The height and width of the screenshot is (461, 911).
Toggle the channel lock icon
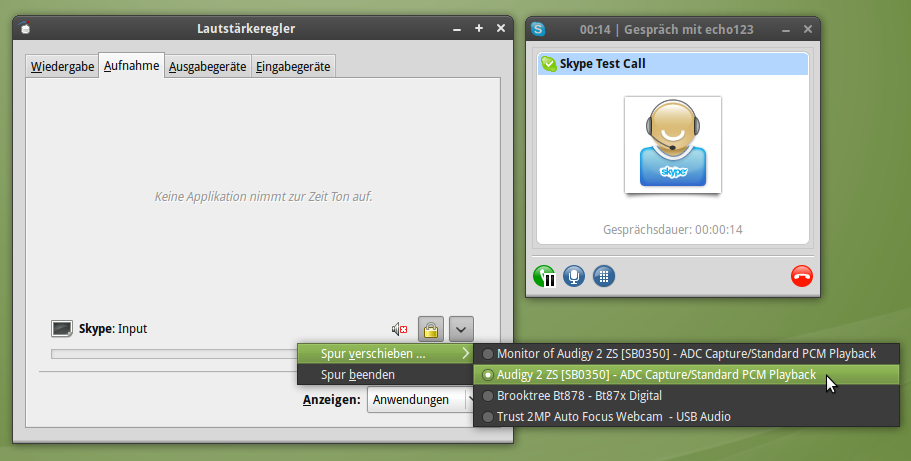(x=430, y=329)
